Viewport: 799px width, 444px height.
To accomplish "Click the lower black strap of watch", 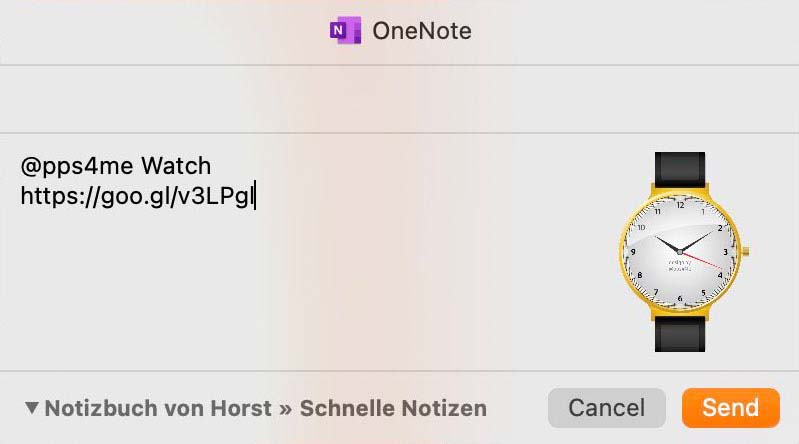I will [680, 334].
